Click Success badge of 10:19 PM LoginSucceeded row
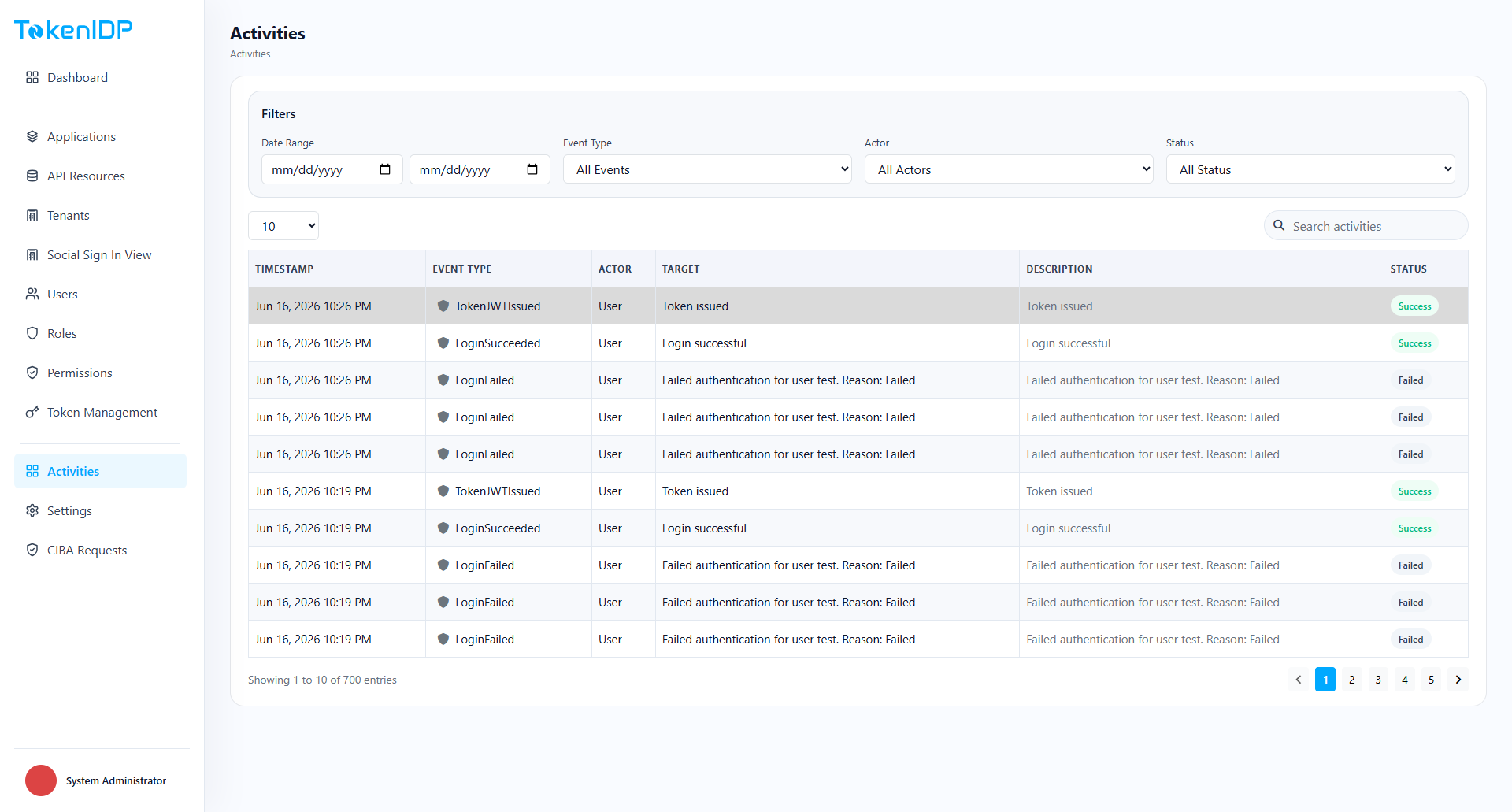This screenshot has height=812, width=1512. (x=1415, y=528)
